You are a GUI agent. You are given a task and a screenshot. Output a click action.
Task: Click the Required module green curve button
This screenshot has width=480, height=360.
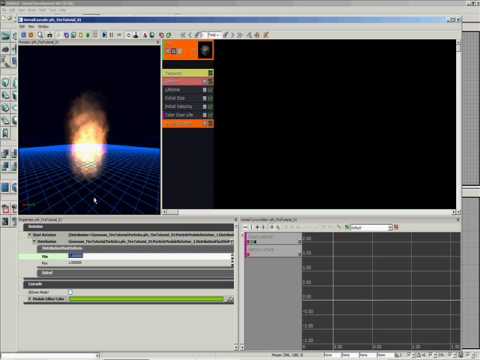pyautogui.click(x=210, y=73)
